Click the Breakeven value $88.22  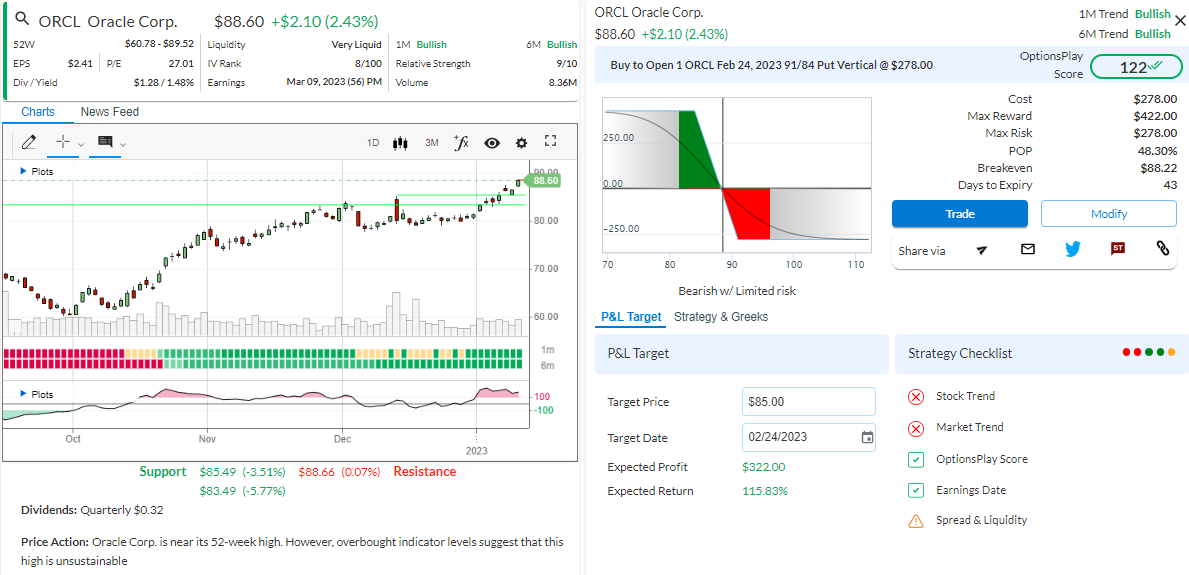click(1159, 168)
